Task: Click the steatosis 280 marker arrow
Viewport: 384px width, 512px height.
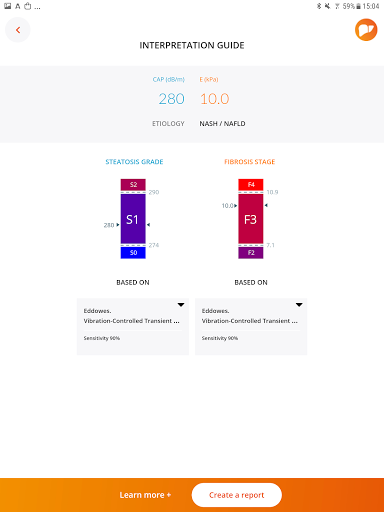Action: coord(118,225)
